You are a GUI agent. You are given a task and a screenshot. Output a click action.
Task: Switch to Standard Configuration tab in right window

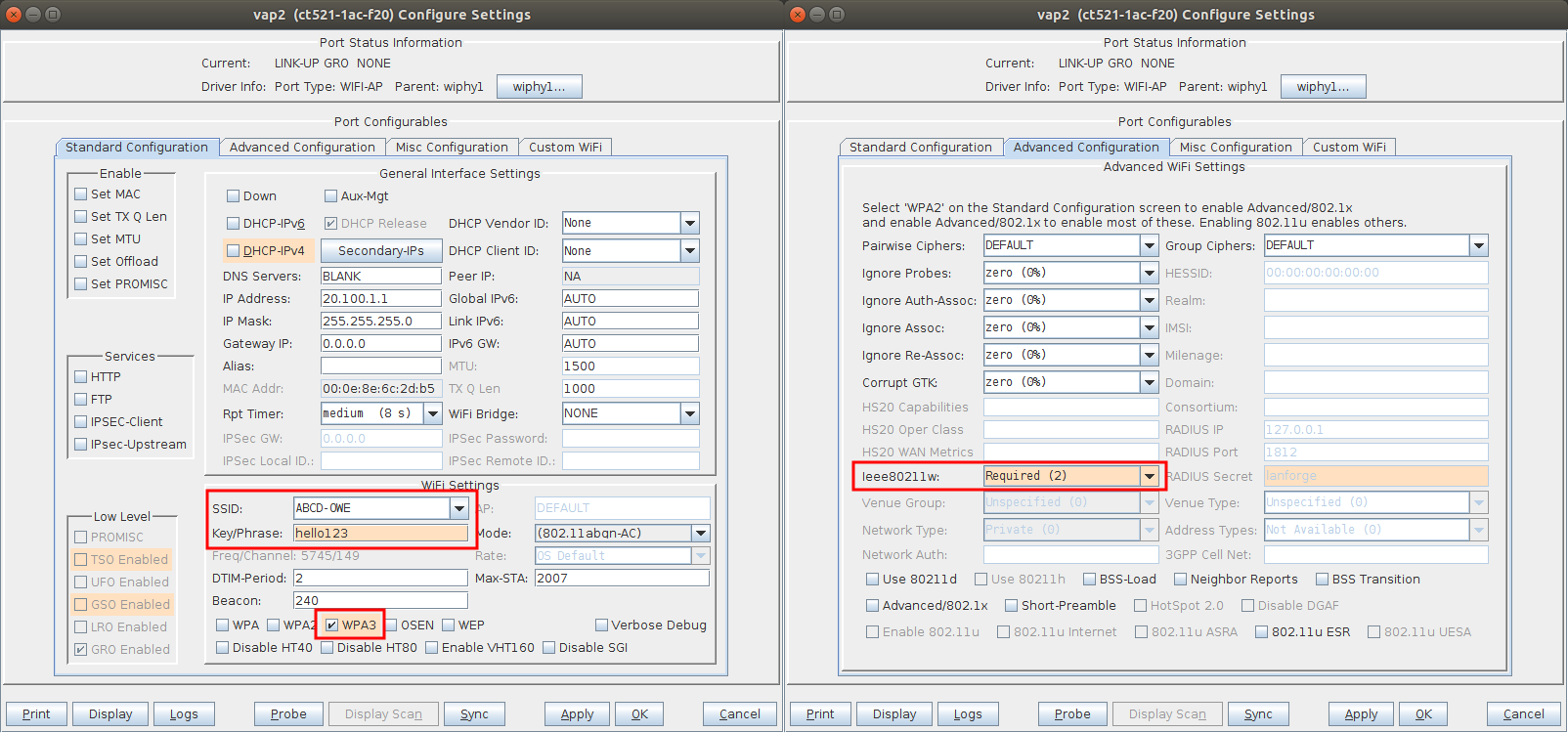[920, 147]
